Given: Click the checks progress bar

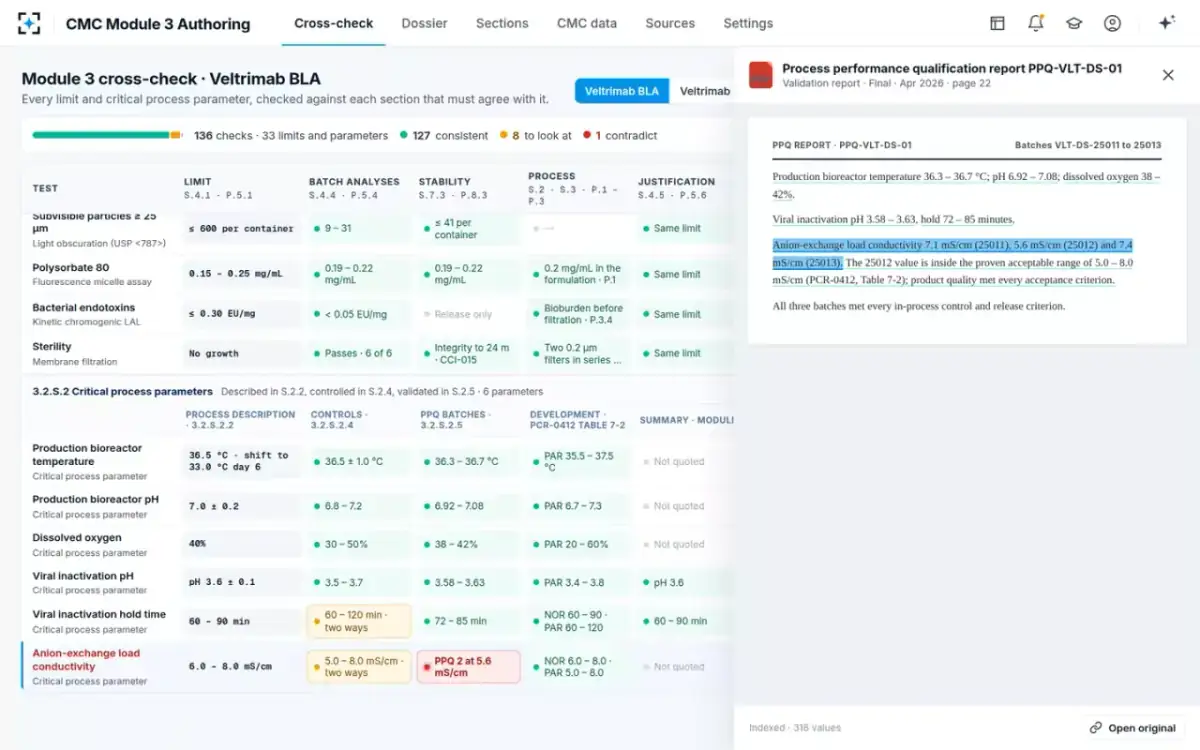Looking at the screenshot, I should pyautogui.click(x=107, y=135).
